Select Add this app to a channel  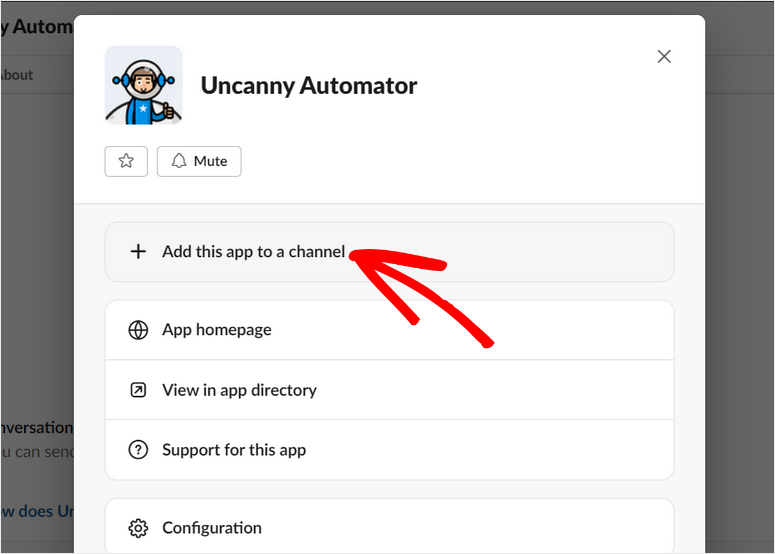coord(254,252)
